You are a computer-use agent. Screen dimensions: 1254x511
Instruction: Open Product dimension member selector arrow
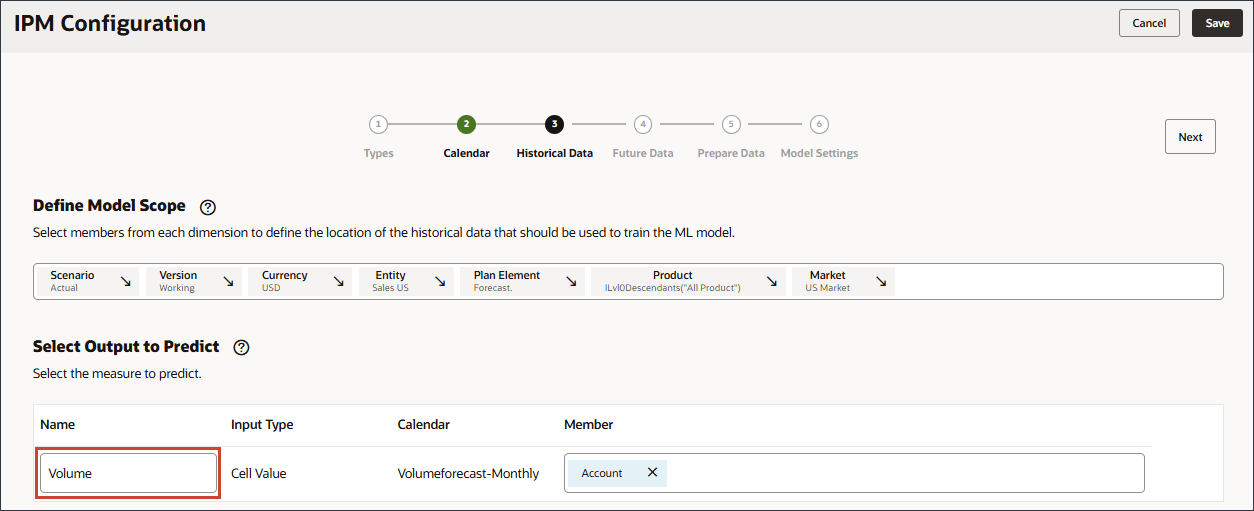tap(772, 282)
